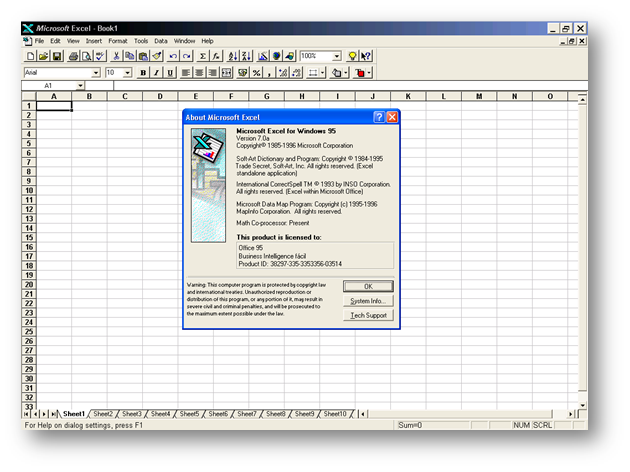Switch to the Sheet2 tab
Viewport: 630px width, 472px height.
pyautogui.click(x=103, y=414)
